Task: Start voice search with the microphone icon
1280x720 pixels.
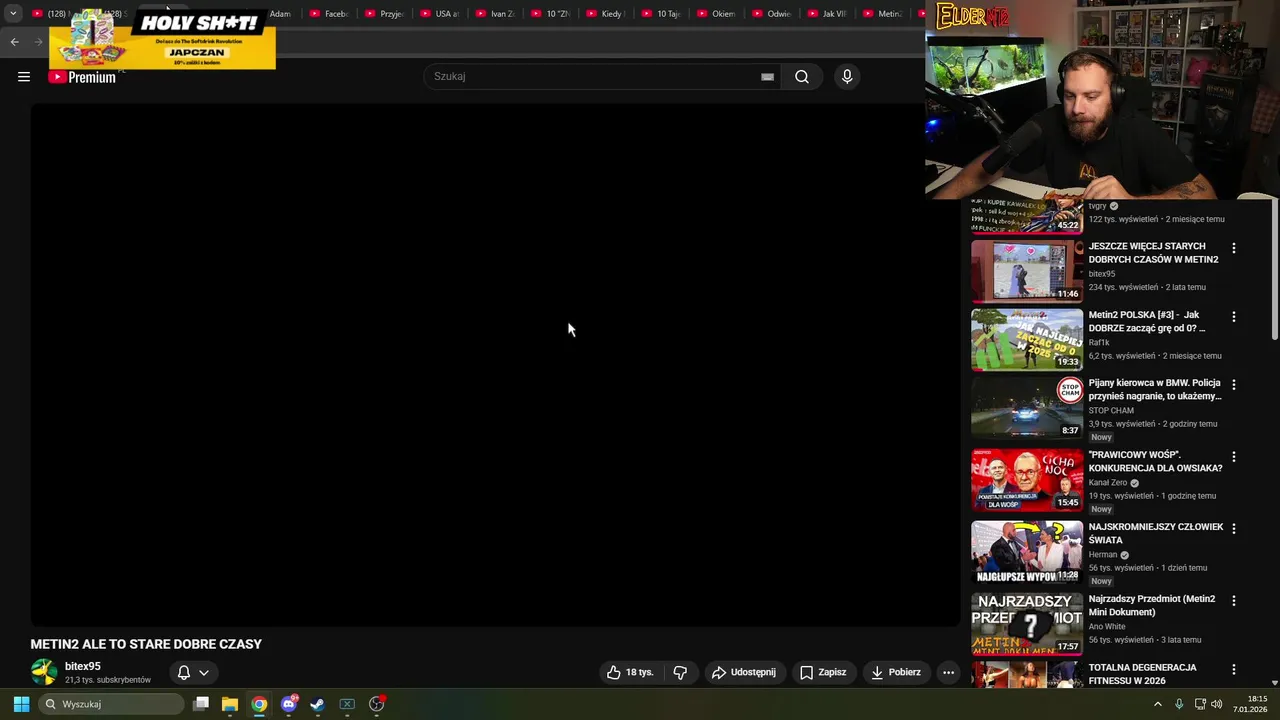Action: pos(847,77)
